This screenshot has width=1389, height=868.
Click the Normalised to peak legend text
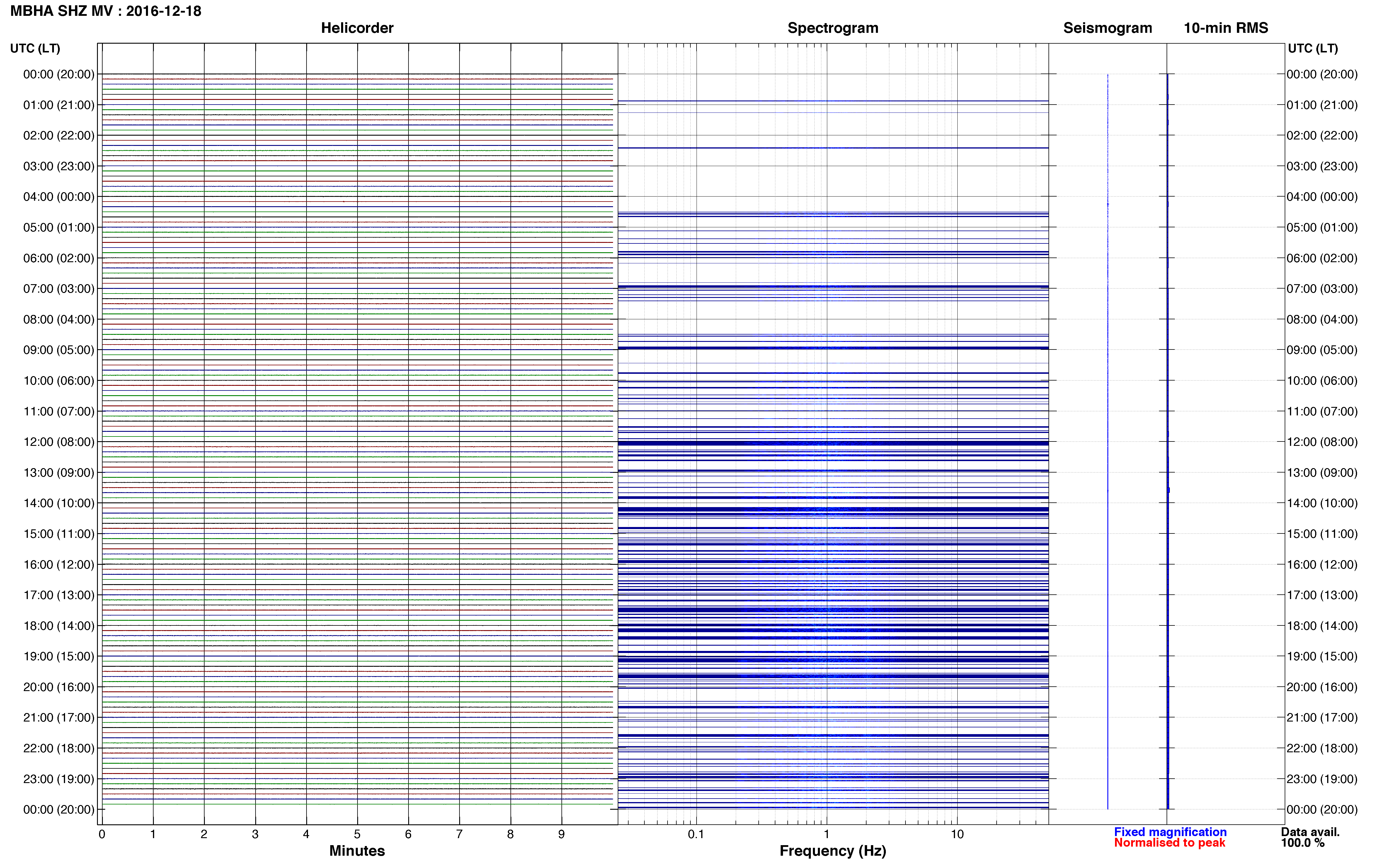click(1170, 843)
